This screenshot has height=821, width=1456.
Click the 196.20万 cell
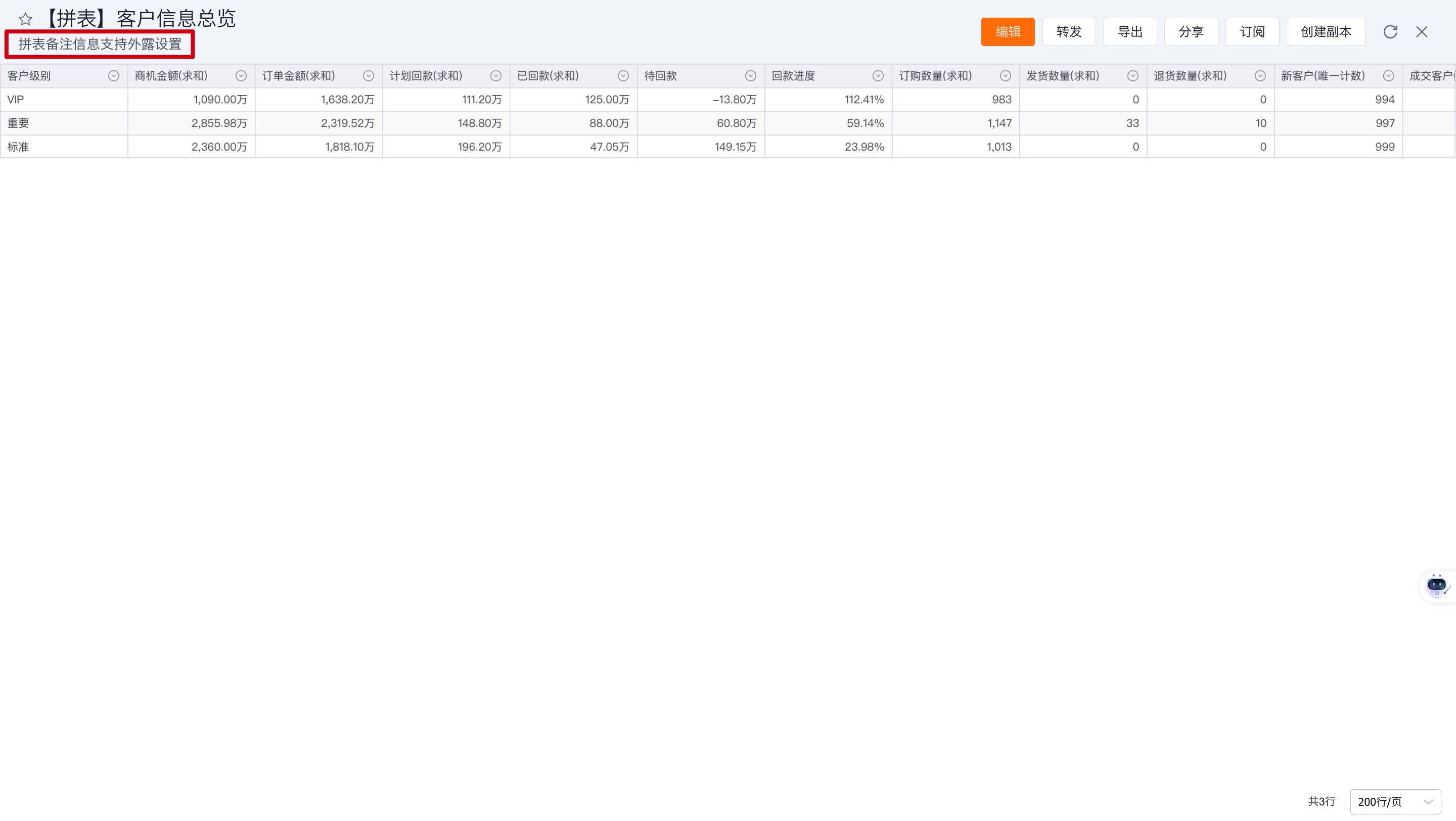[x=446, y=147]
